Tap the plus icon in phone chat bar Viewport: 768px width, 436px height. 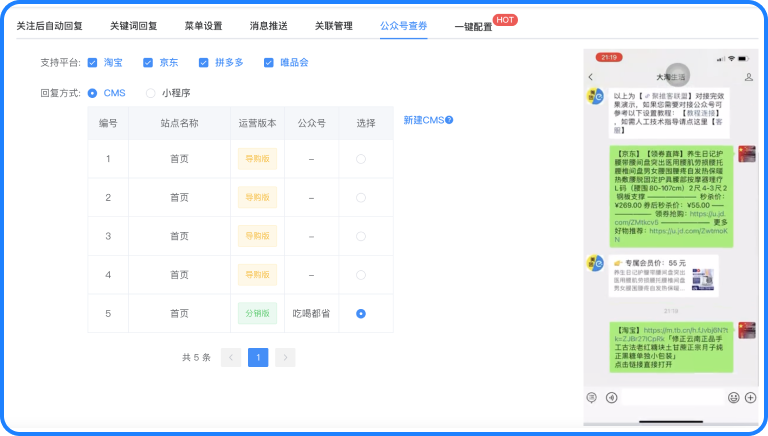[x=750, y=397]
